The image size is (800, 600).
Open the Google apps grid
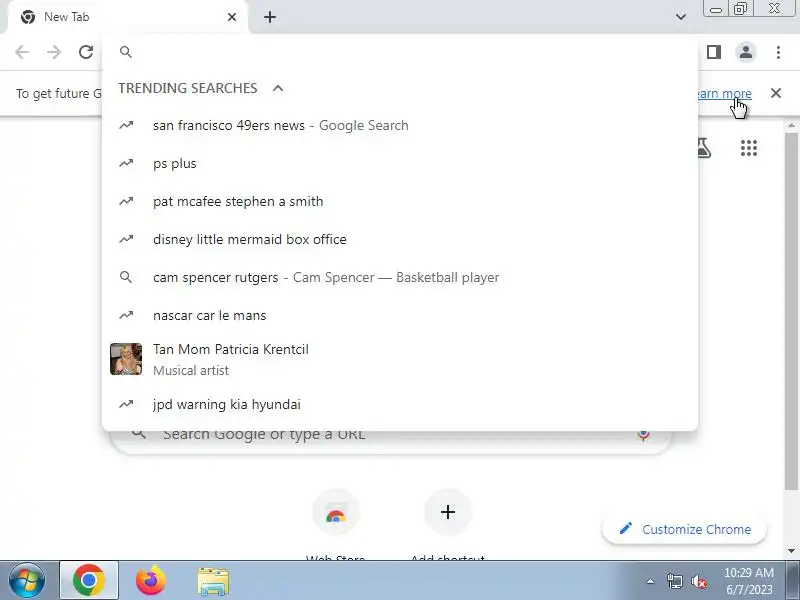(x=748, y=148)
